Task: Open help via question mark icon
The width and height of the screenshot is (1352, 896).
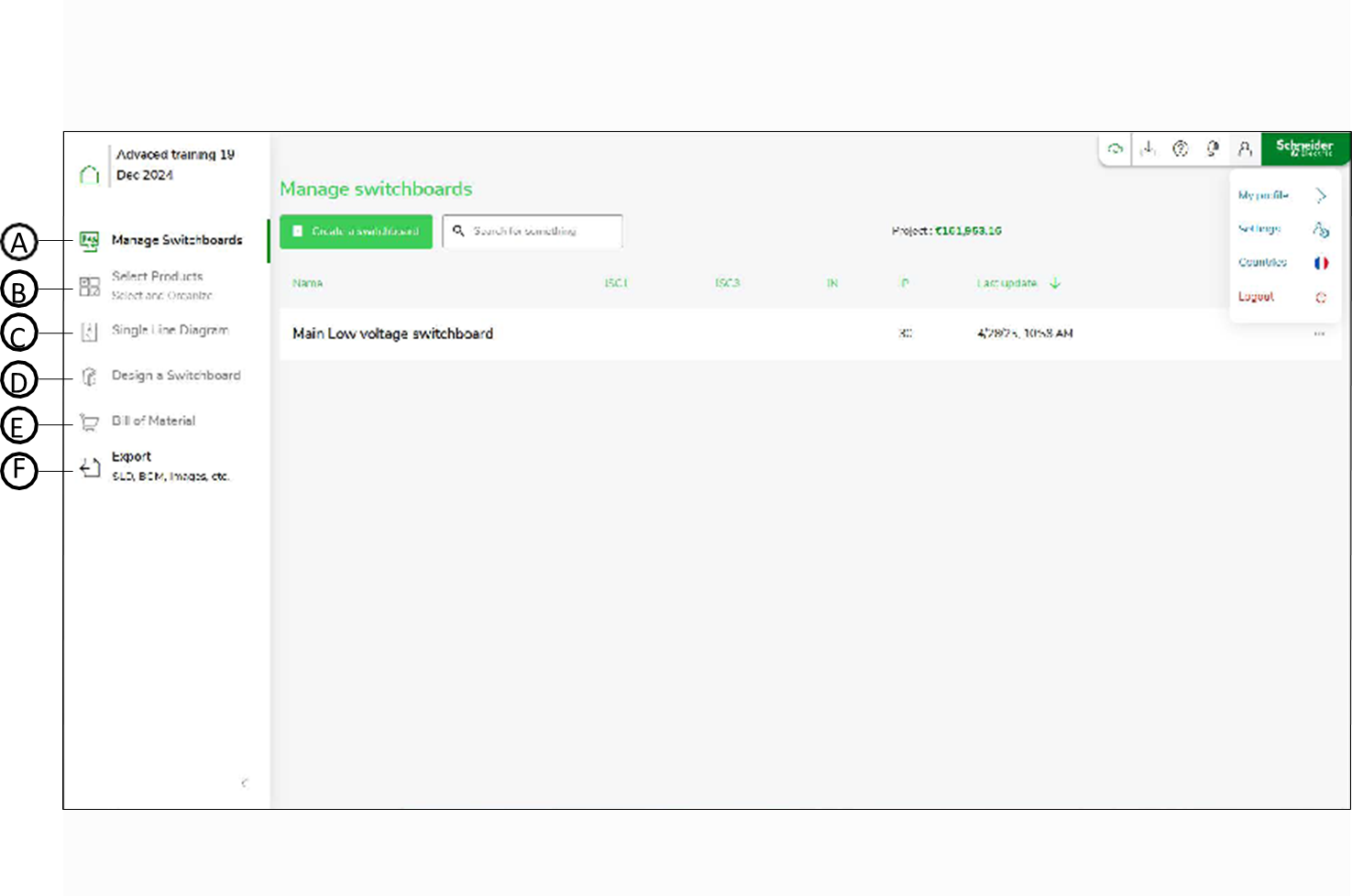Action: (1181, 148)
